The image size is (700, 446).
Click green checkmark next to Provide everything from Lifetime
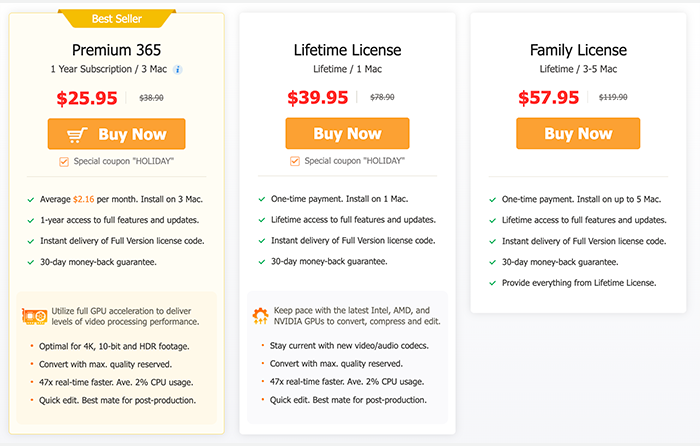pos(492,283)
